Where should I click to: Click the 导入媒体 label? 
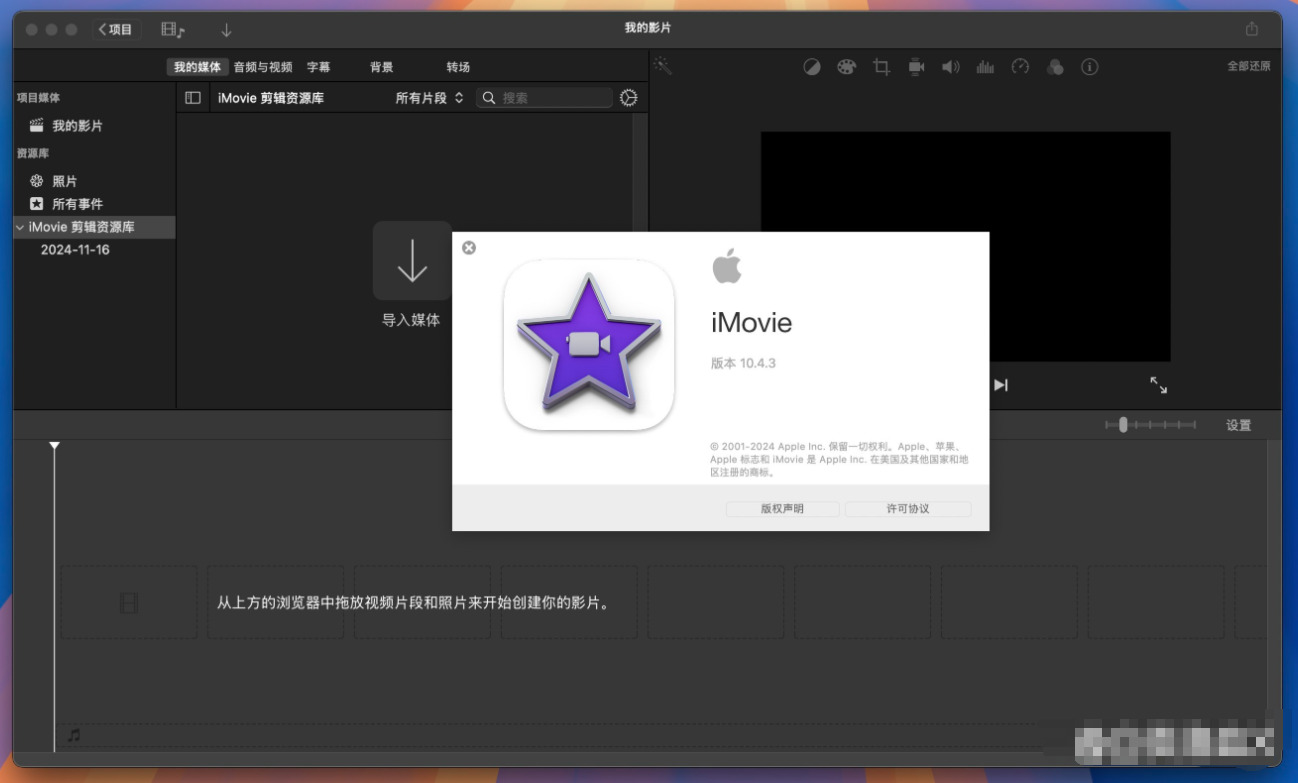click(411, 321)
